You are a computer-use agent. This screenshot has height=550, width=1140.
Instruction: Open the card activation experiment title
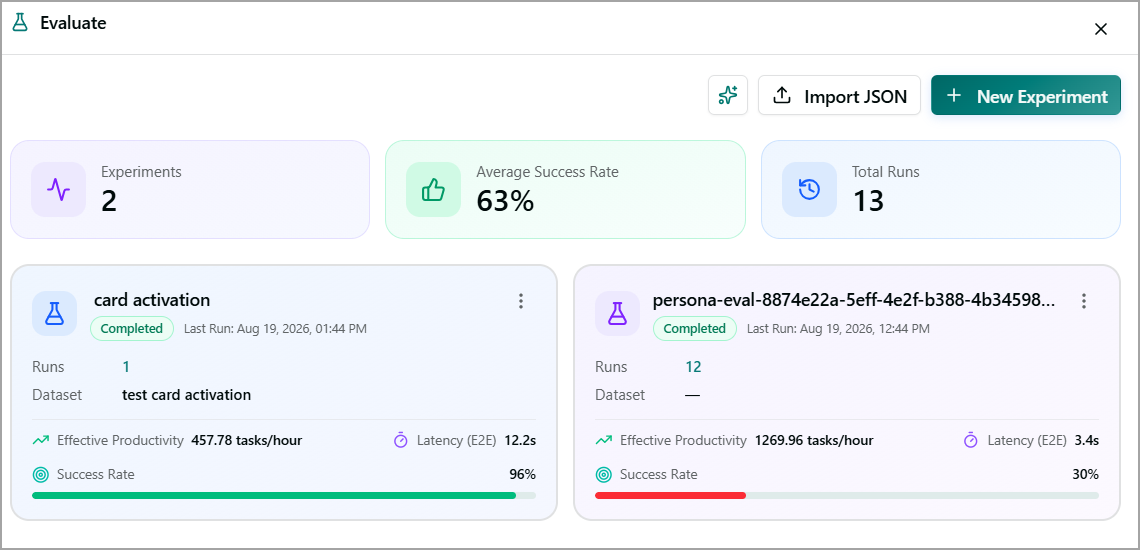[152, 300]
